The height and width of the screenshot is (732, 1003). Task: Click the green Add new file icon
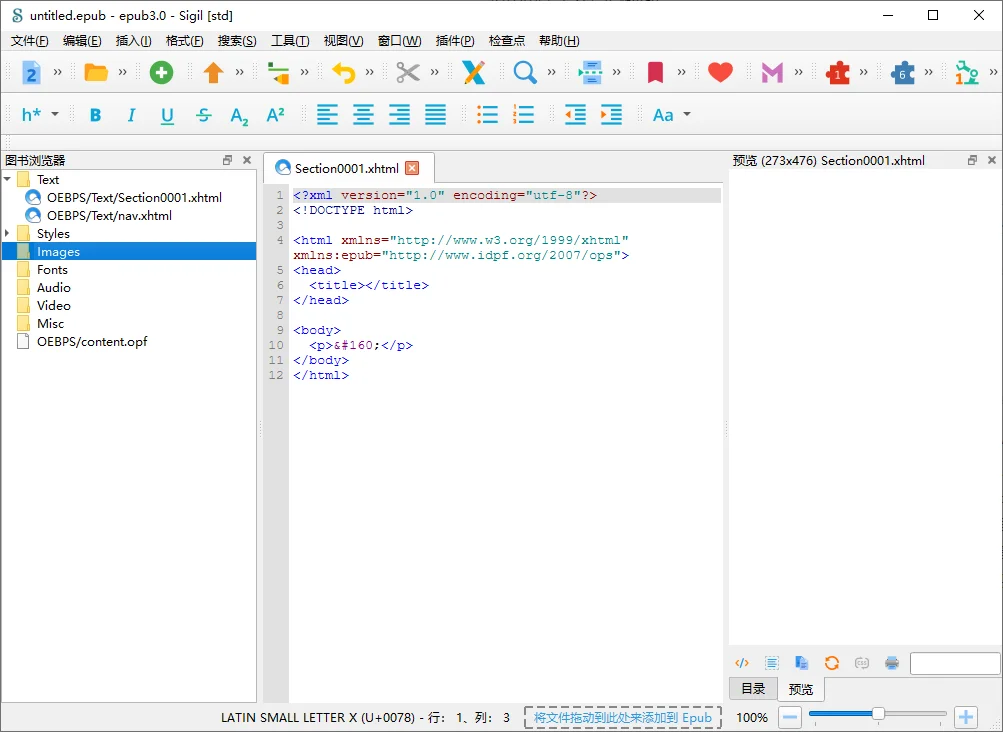(161, 72)
